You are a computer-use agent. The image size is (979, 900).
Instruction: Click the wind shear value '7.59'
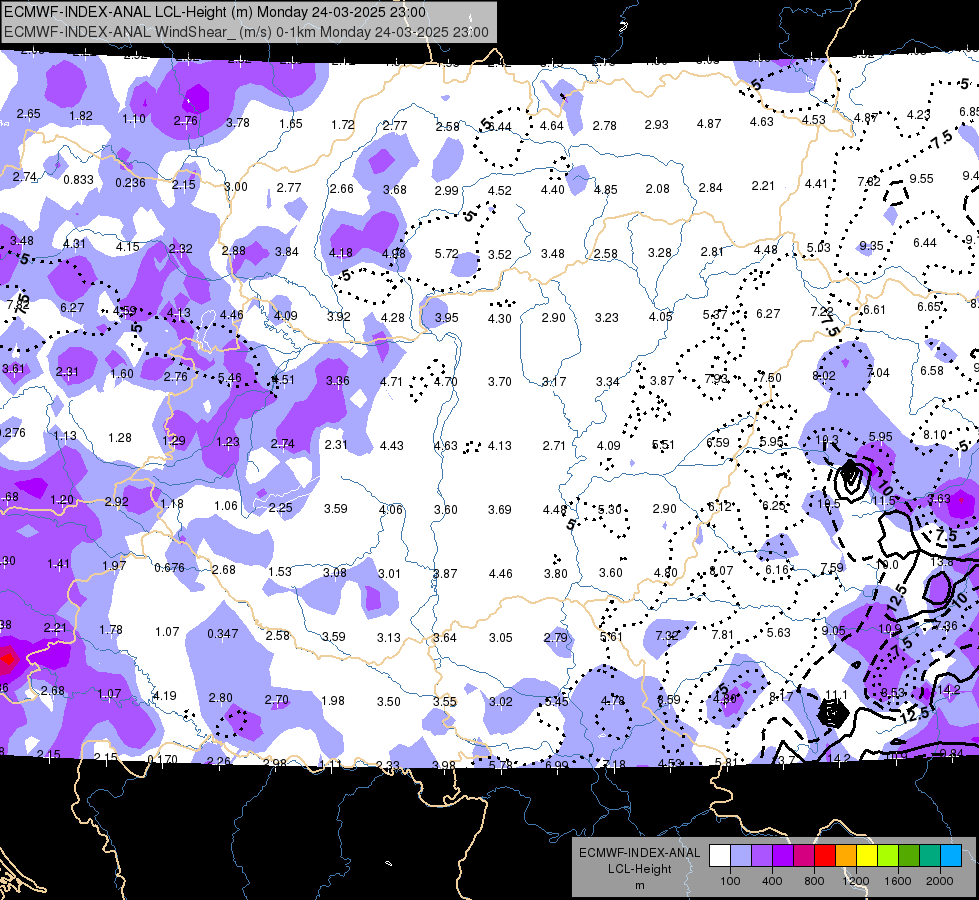(832, 567)
